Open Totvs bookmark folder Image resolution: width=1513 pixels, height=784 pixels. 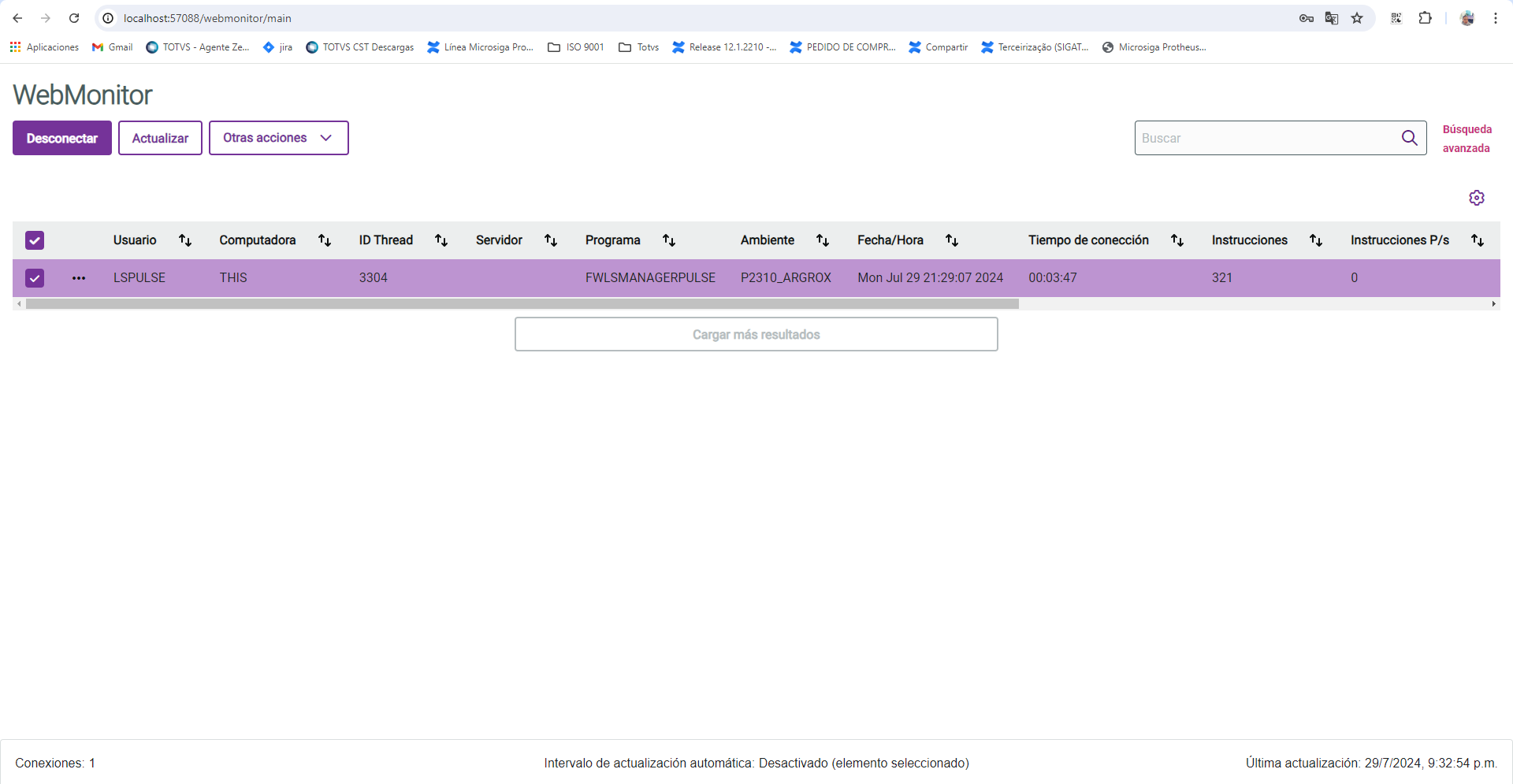click(x=639, y=47)
